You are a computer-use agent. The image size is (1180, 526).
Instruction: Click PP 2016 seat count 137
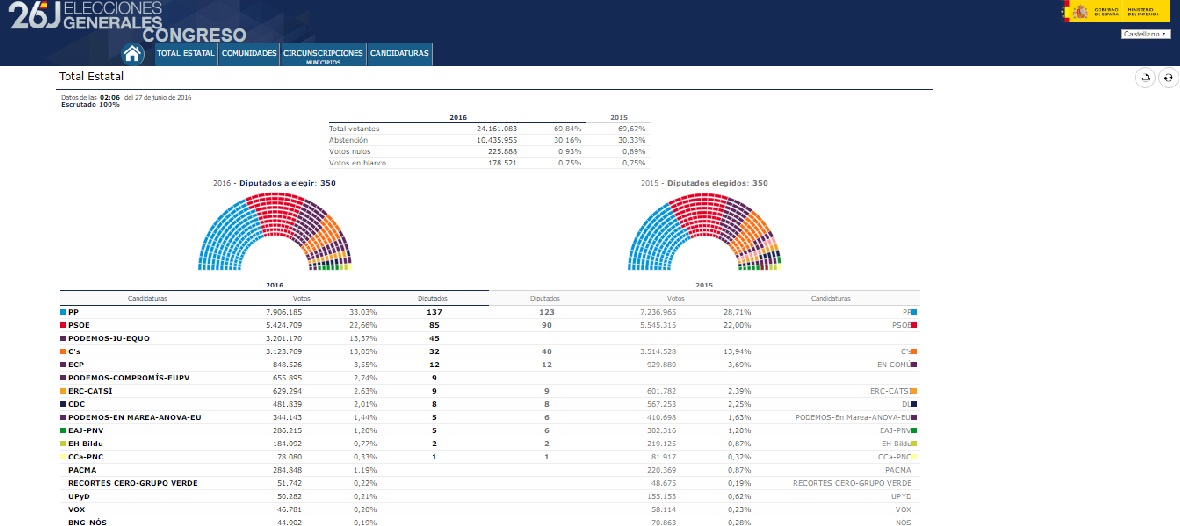tap(433, 311)
